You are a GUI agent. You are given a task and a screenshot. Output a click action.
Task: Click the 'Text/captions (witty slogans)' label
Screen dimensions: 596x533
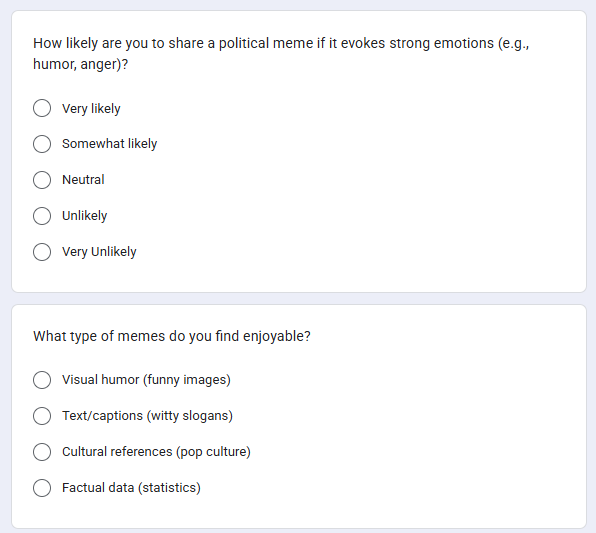click(147, 416)
